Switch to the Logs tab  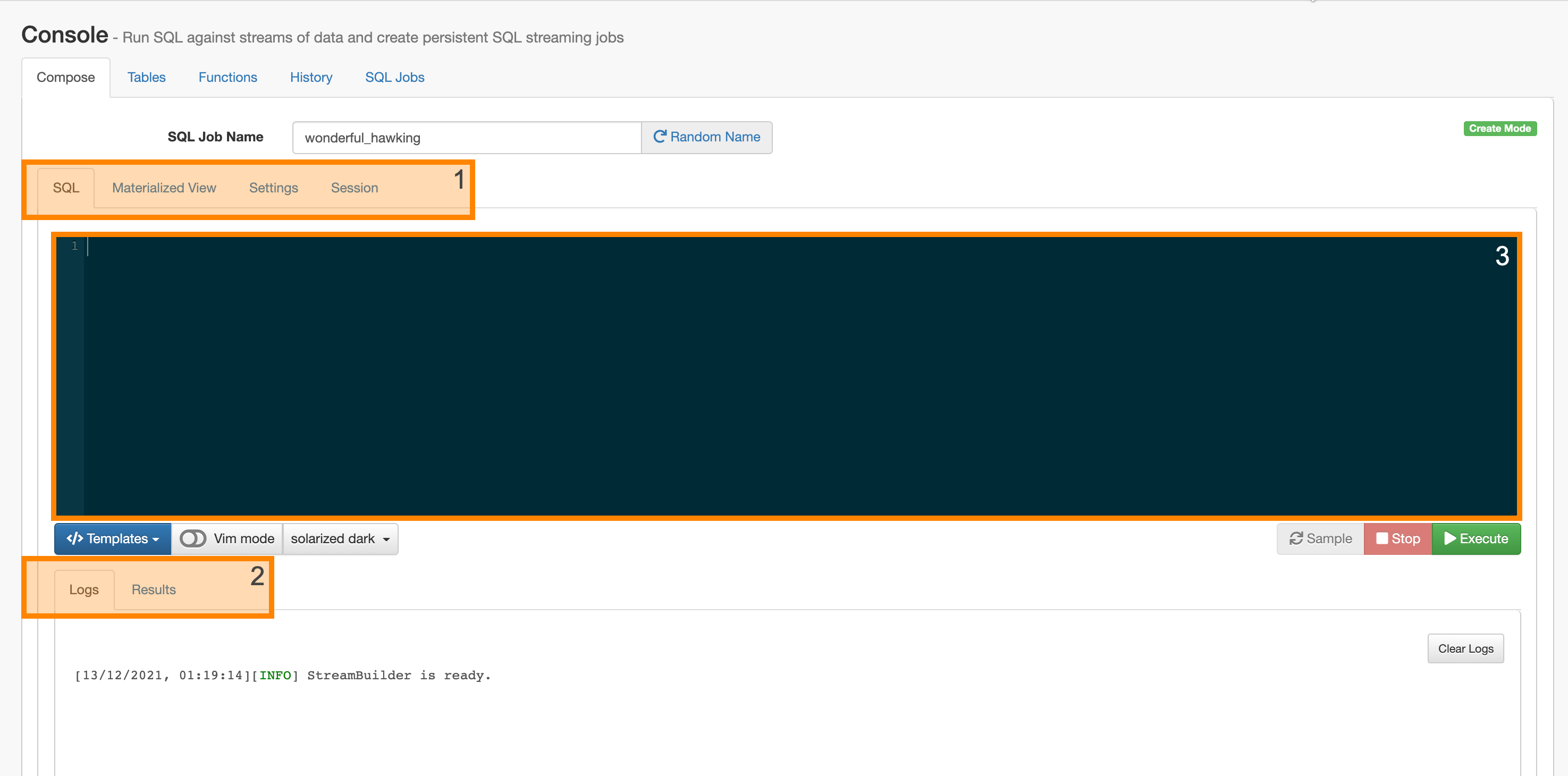coord(83,589)
